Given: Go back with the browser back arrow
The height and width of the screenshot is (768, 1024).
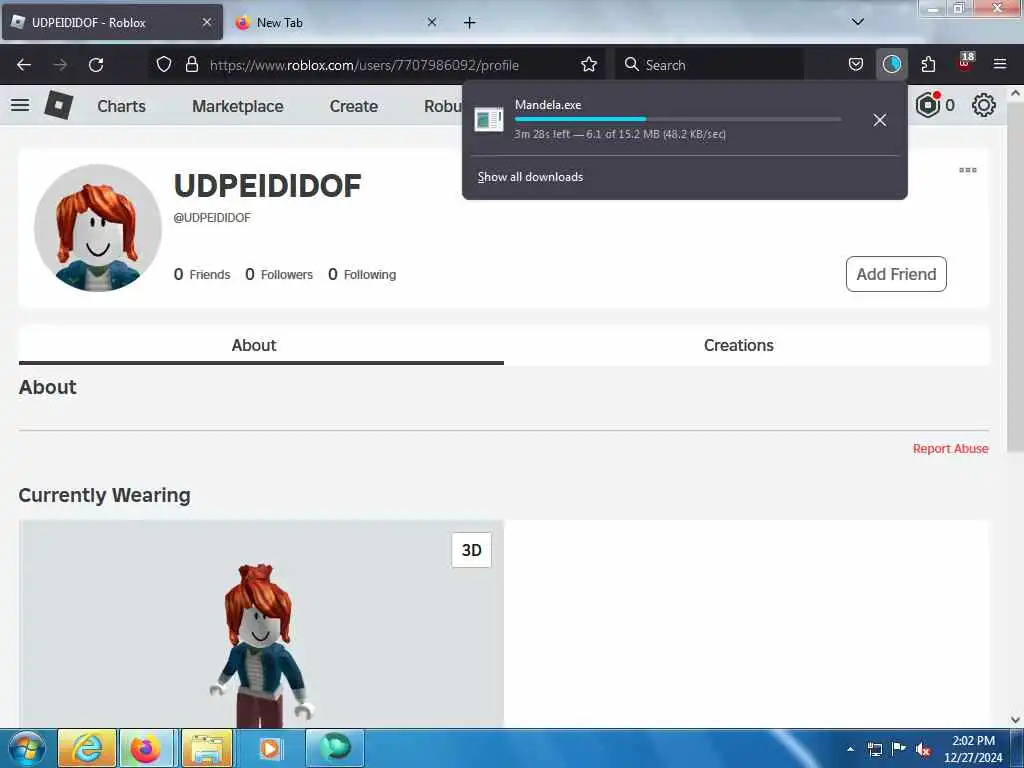Looking at the screenshot, I should click(x=24, y=65).
